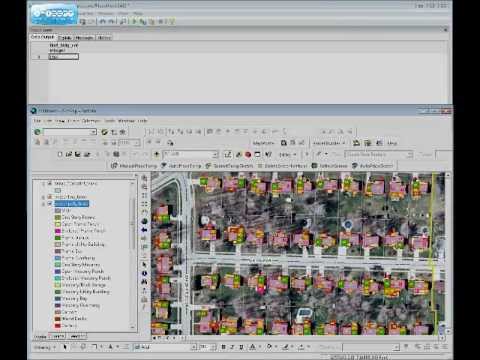Open the combo box next to the green globe
This screenshot has width=480, height=360.
click(x=93, y=132)
